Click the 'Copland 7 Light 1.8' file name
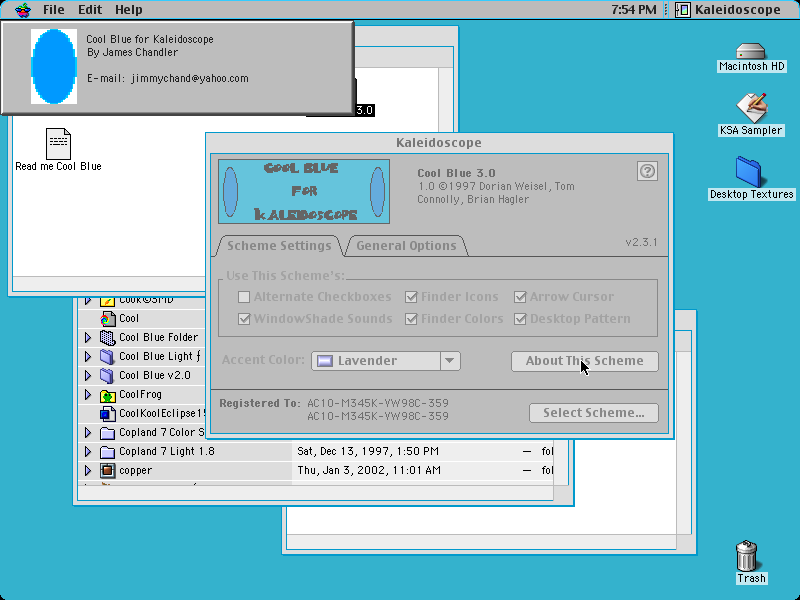This screenshot has height=600, width=800. [167, 452]
